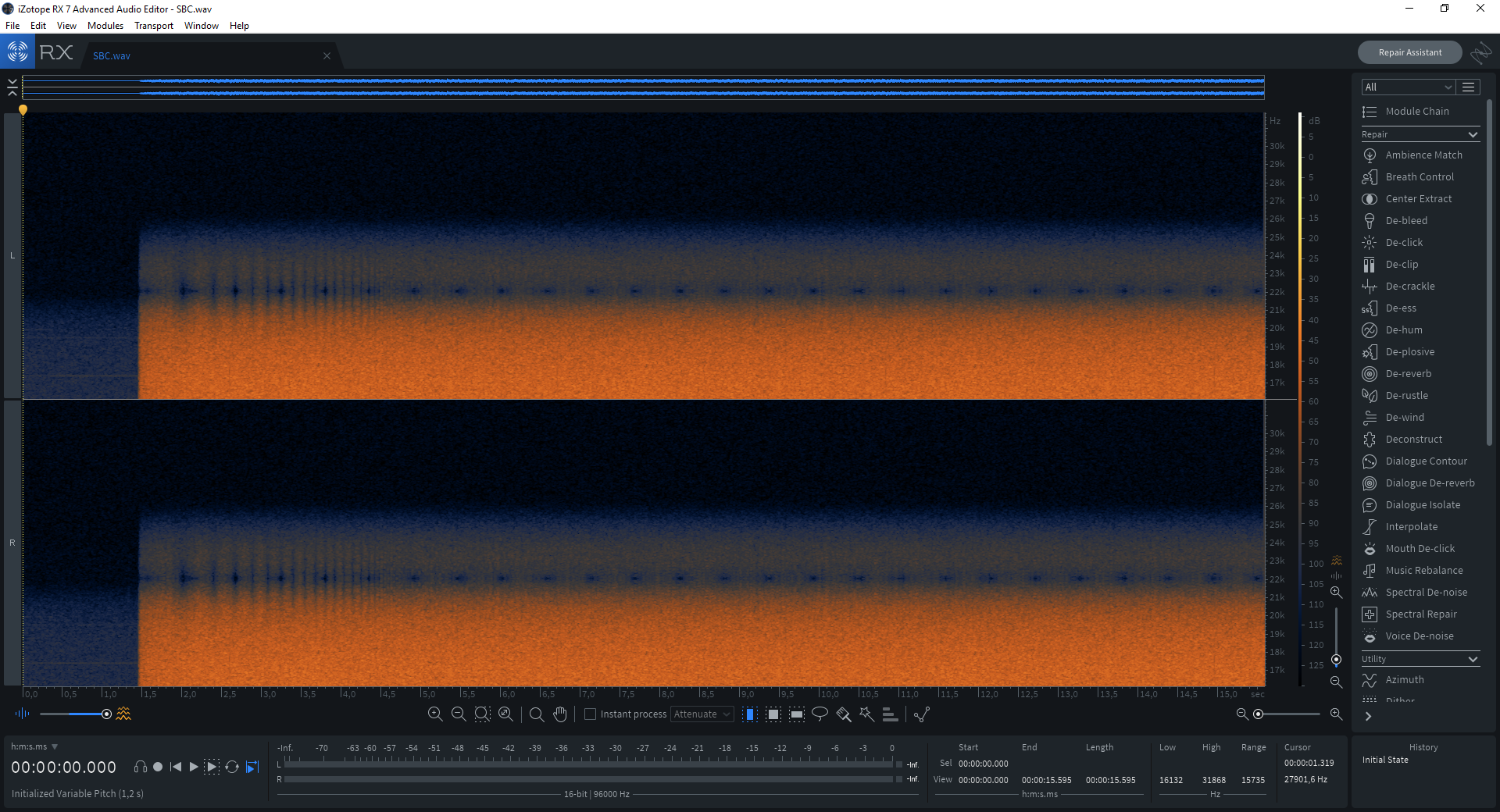
Task: Toggle loop playback
Action: coord(232,767)
